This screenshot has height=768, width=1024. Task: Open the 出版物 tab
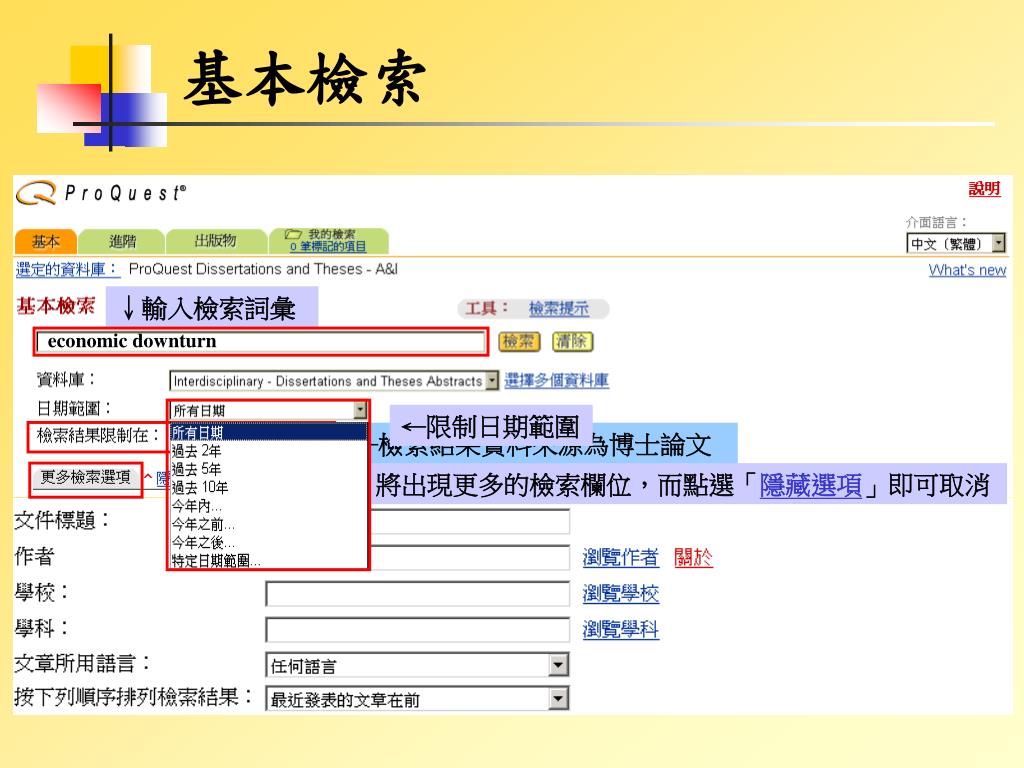pyautogui.click(x=216, y=241)
